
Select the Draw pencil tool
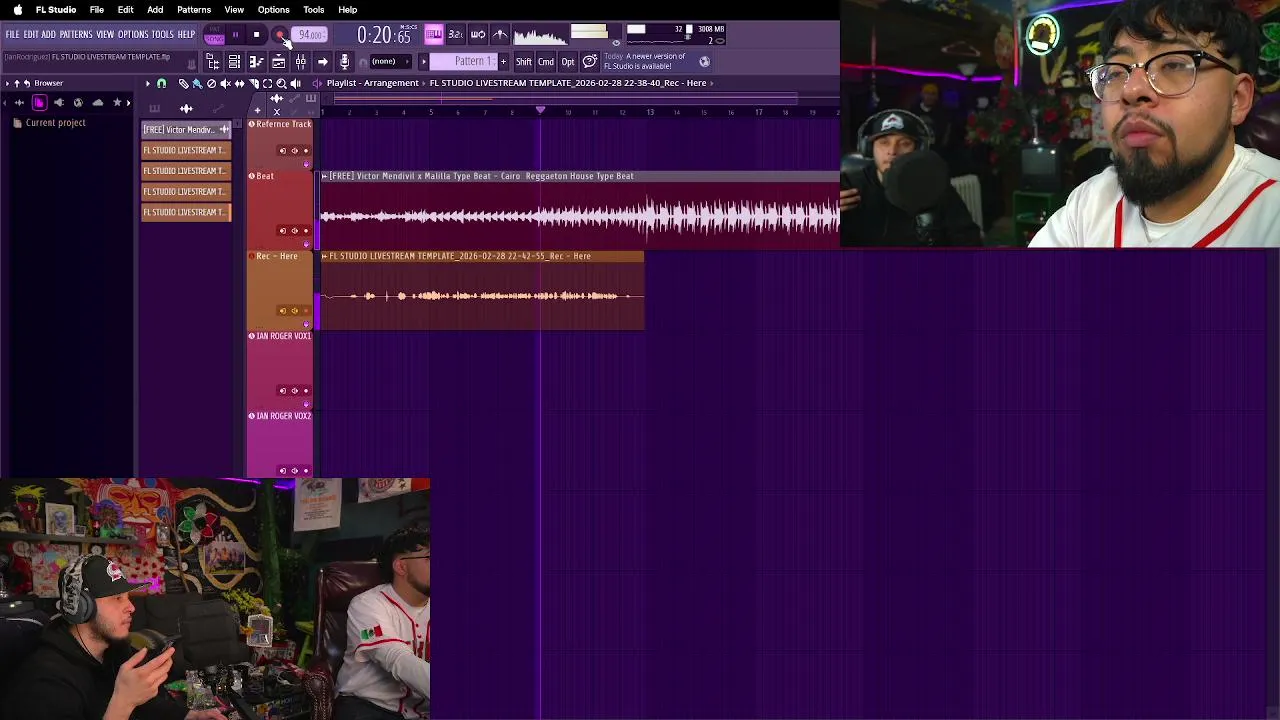point(184,83)
